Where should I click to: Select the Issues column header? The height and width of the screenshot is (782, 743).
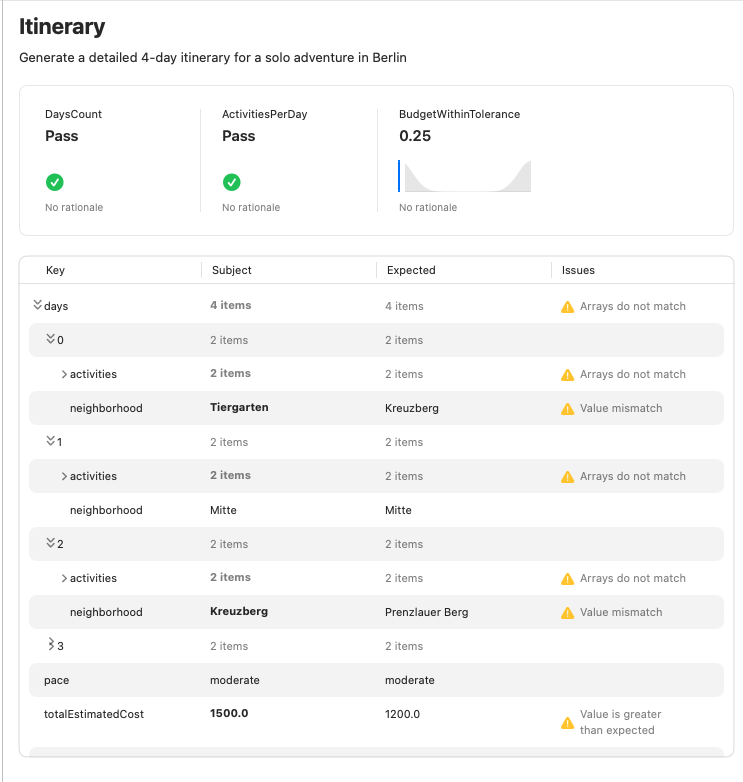coord(578,270)
